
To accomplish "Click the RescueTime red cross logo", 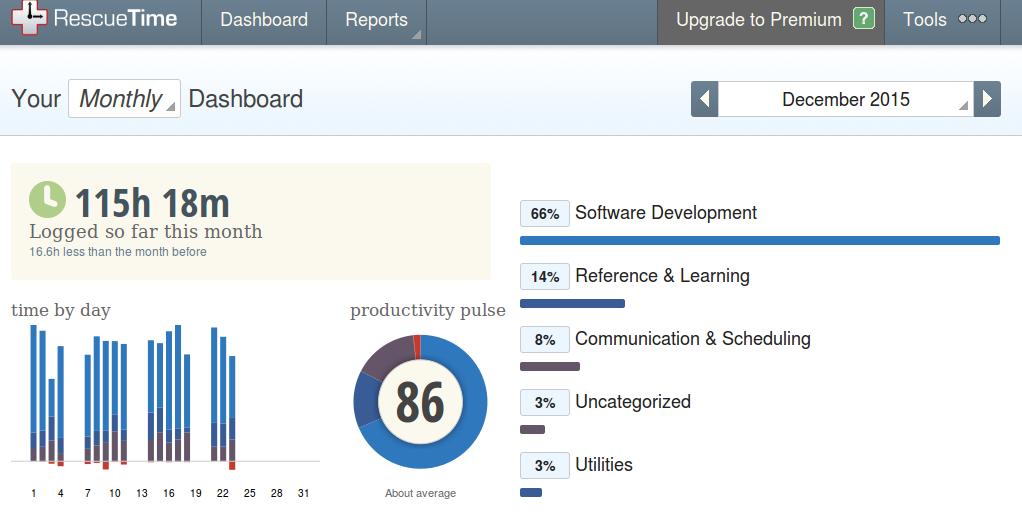I will pyautogui.click(x=29, y=17).
